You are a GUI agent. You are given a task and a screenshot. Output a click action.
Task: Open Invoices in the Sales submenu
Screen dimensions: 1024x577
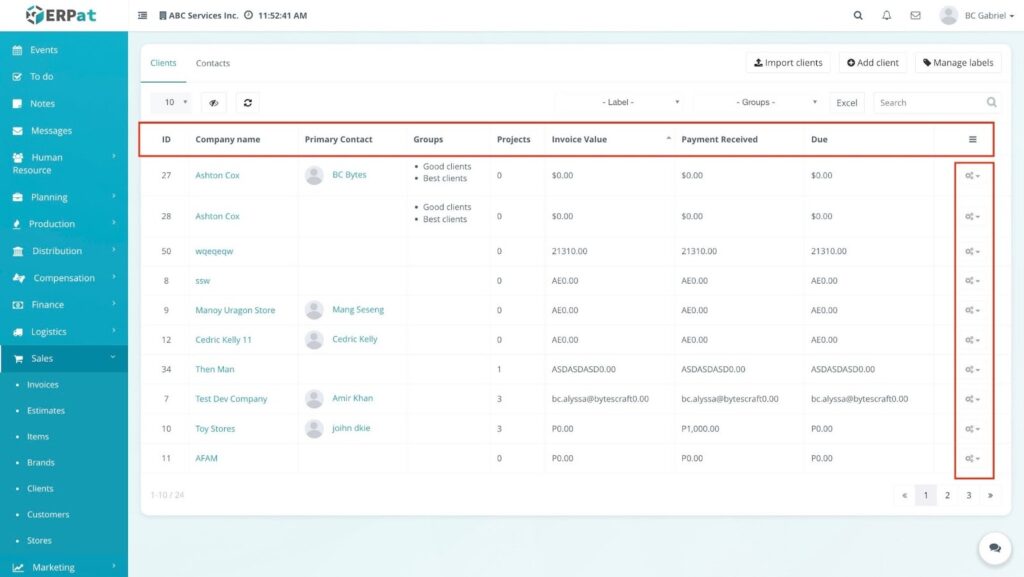coord(43,385)
